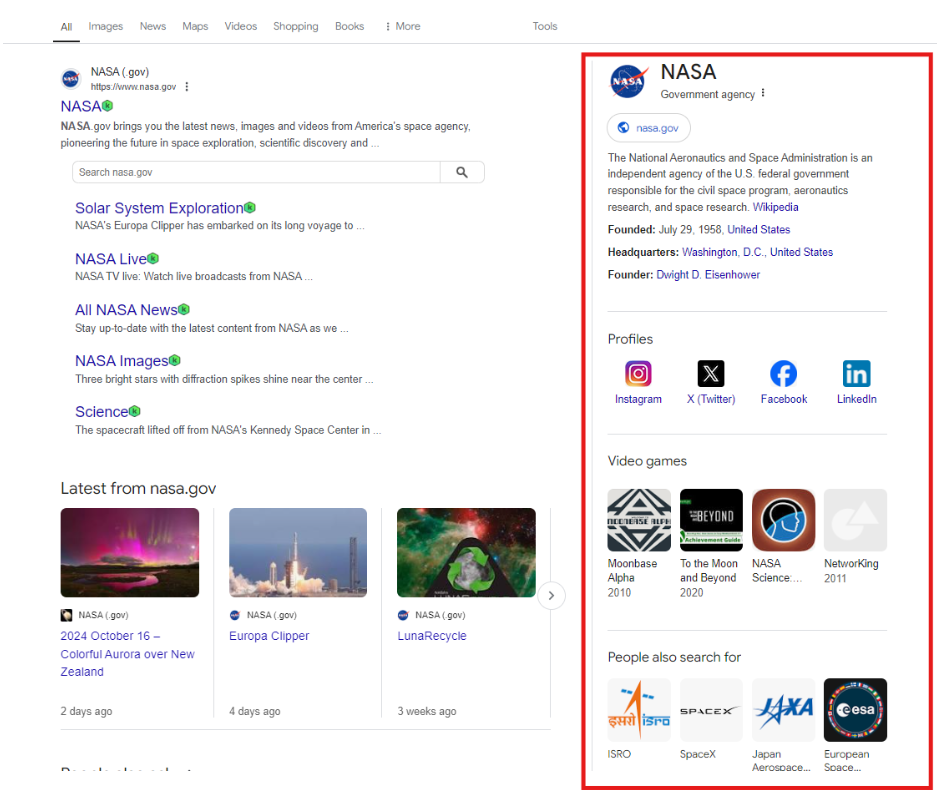Switch to the Maps tab

(195, 26)
